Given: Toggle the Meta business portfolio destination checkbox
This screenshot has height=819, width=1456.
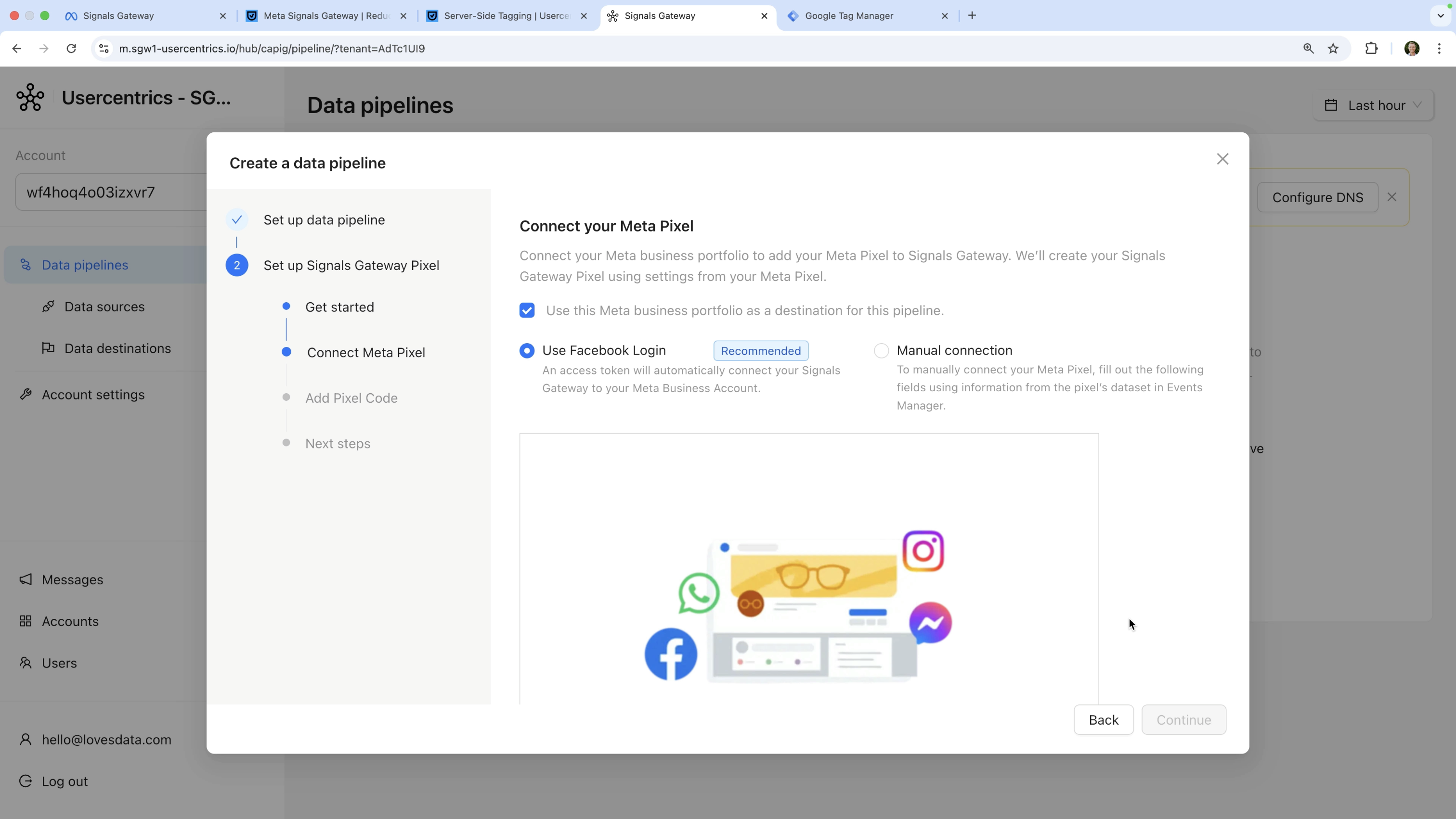Looking at the screenshot, I should [x=527, y=311].
